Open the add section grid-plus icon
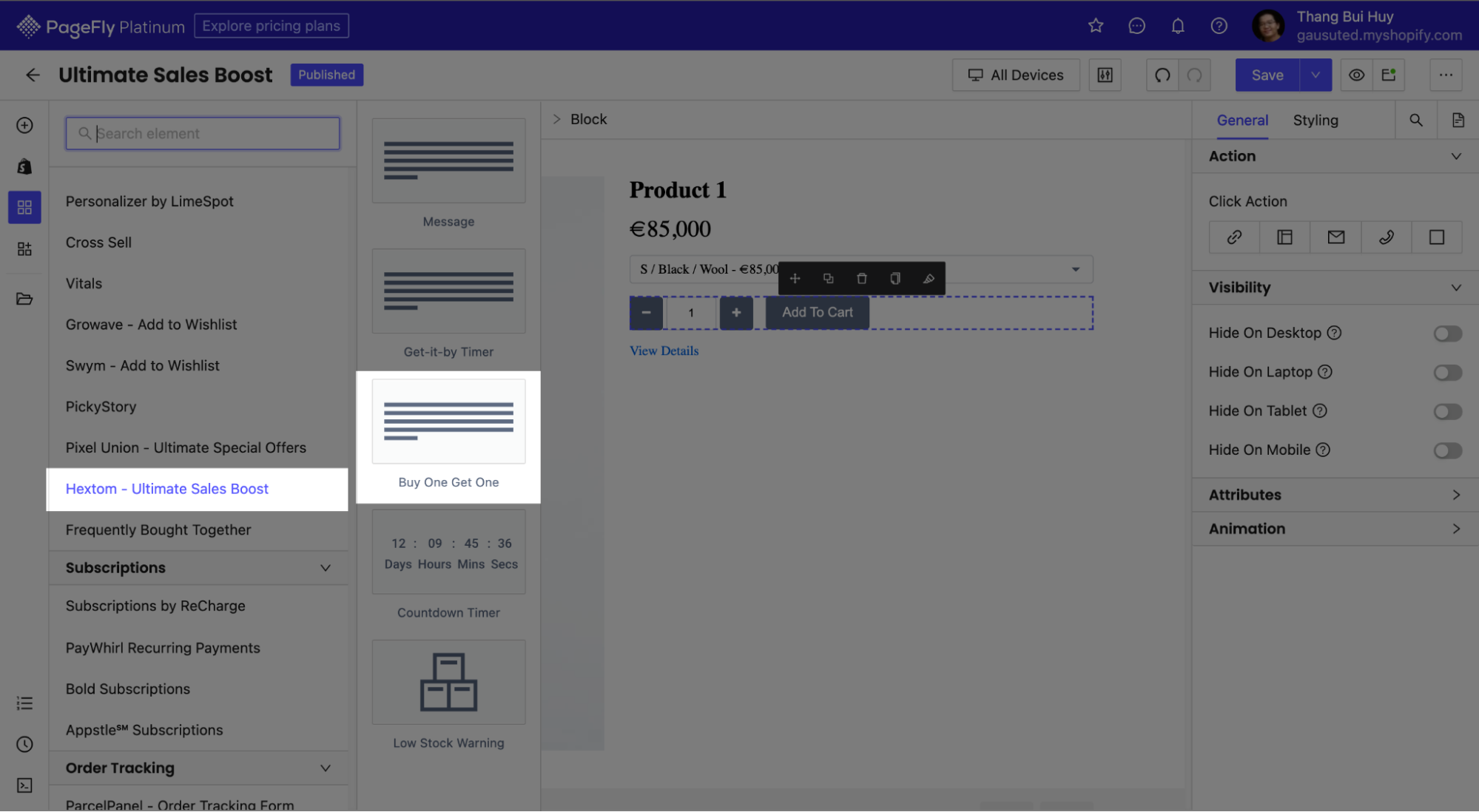The height and width of the screenshot is (812, 1479). pos(24,249)
